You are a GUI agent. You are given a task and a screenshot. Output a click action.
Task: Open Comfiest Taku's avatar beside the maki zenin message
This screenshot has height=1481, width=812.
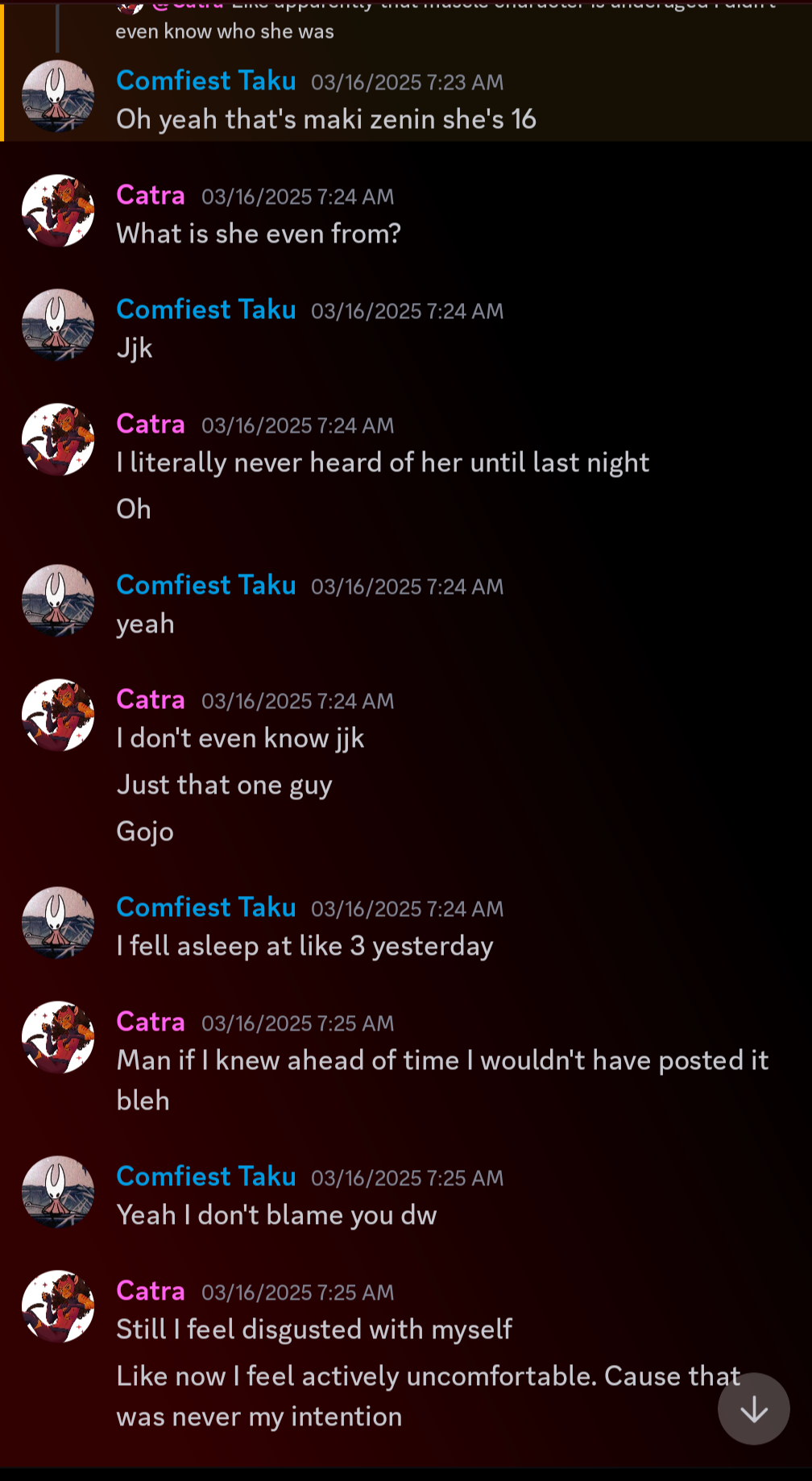click(x=58, y=96)
